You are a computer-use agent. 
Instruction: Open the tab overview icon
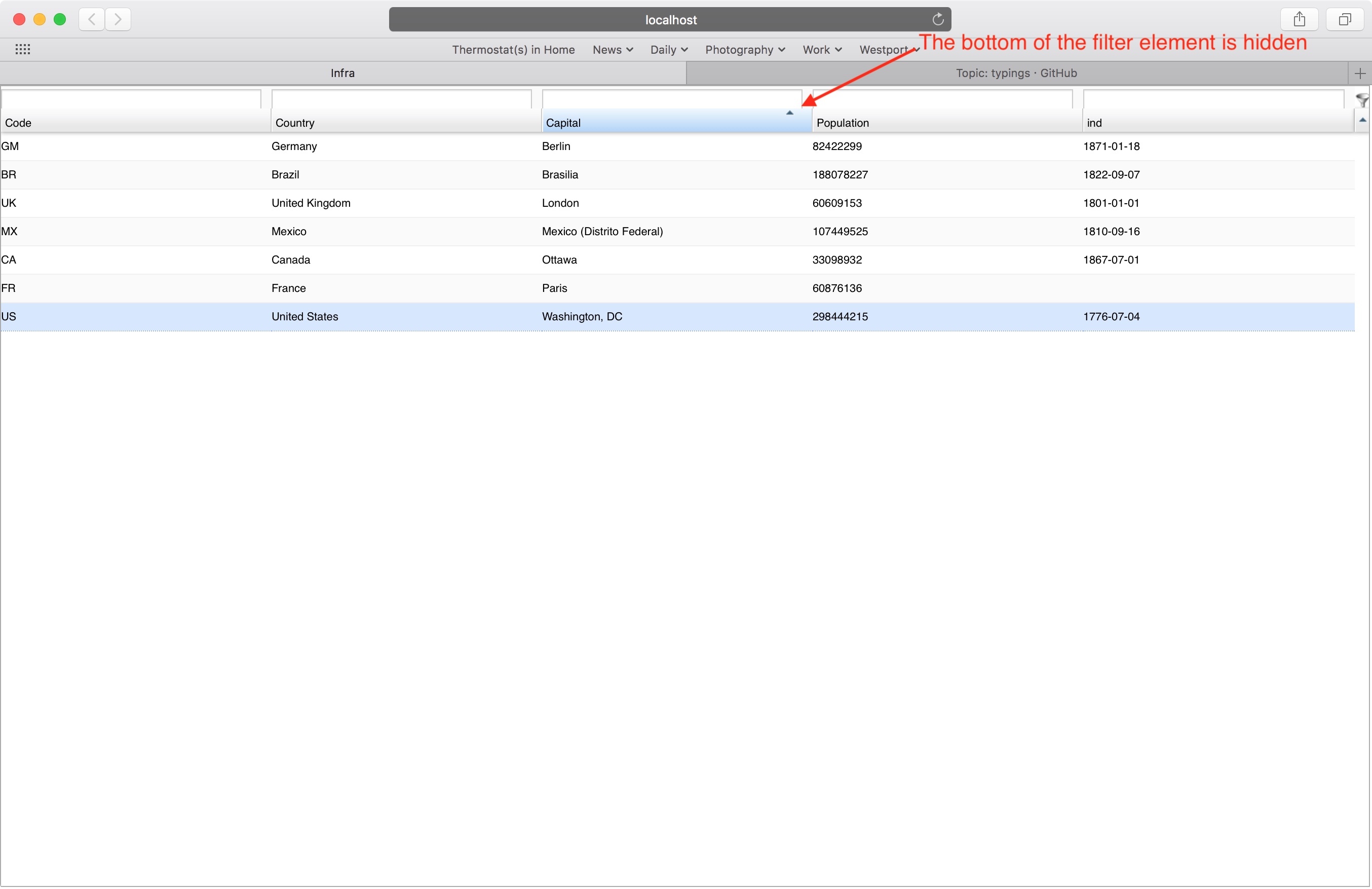pos(1344,20)
